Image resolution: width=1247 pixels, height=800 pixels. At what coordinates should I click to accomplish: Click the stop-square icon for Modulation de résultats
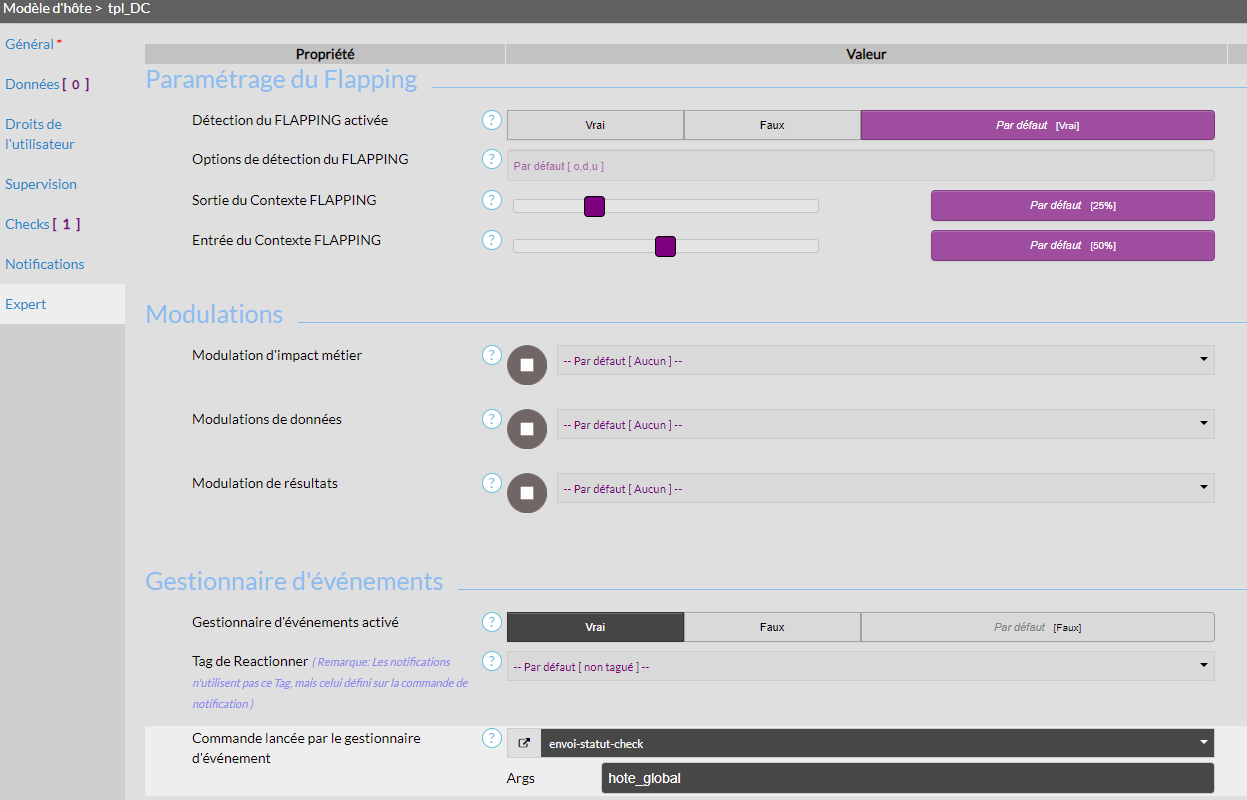pyautogui.click(x=527, y=493)
